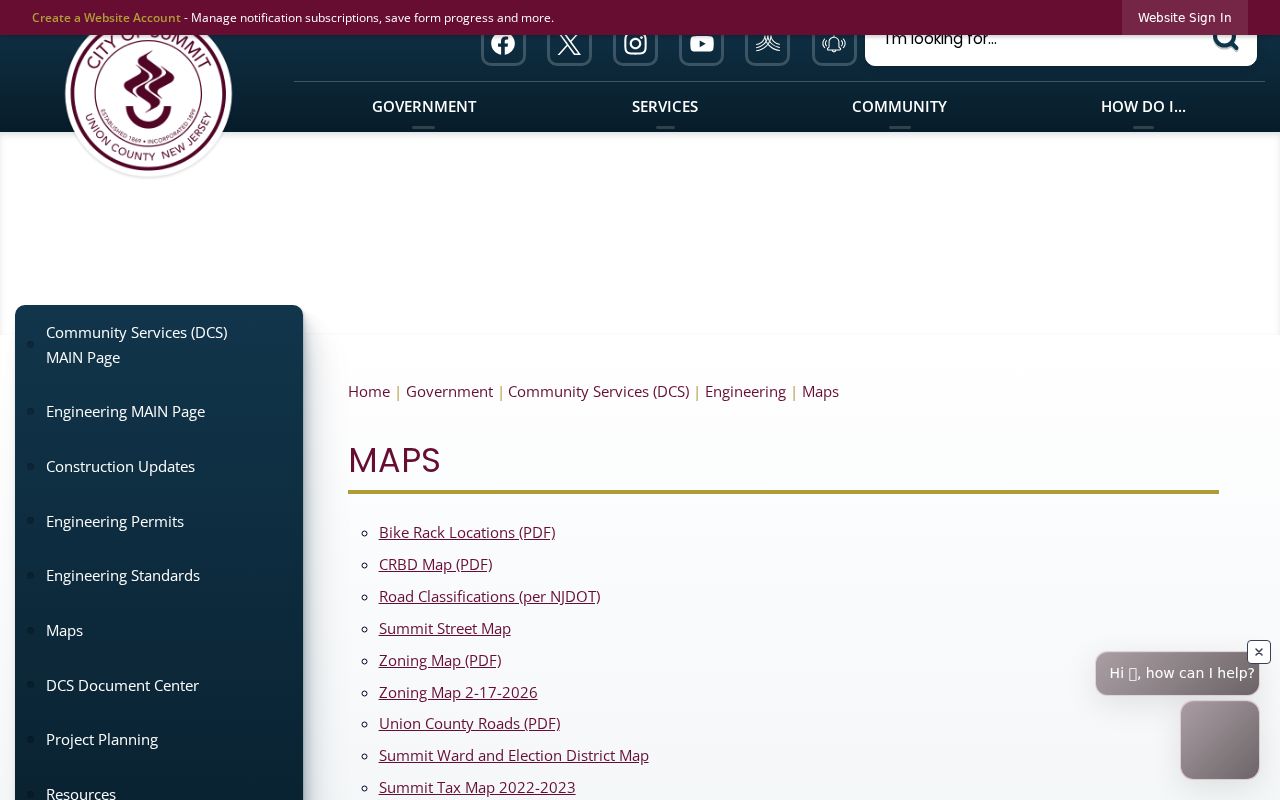Screen dimensions: 1280x800
Task: Open Summit Tax Map 2022-2023 link
Action: tap(477, 788)
